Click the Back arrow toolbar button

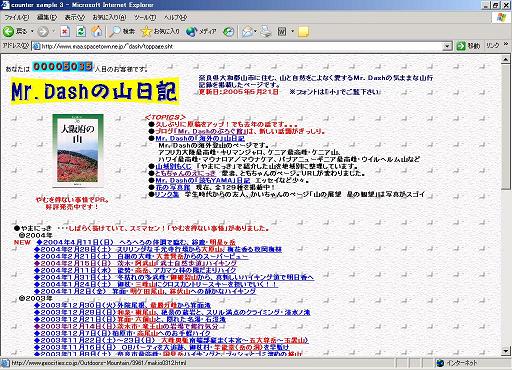tap(9, 32)
